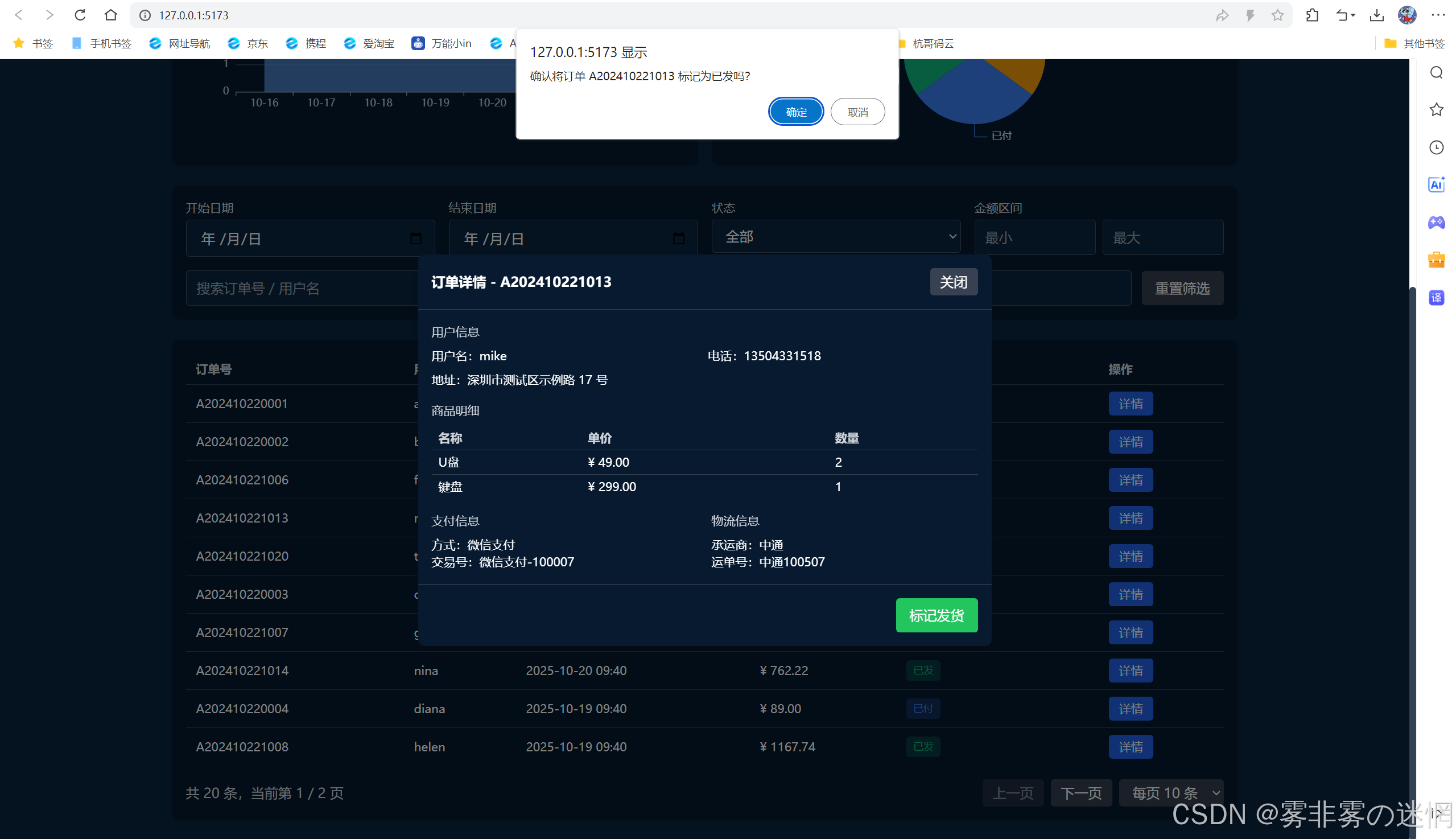Click the green 标记发货 button

(936, 615)
